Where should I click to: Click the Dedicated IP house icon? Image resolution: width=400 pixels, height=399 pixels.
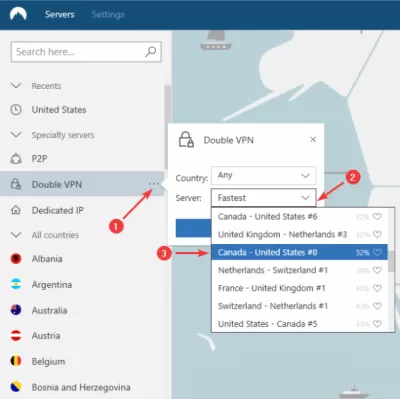(16, 210)
